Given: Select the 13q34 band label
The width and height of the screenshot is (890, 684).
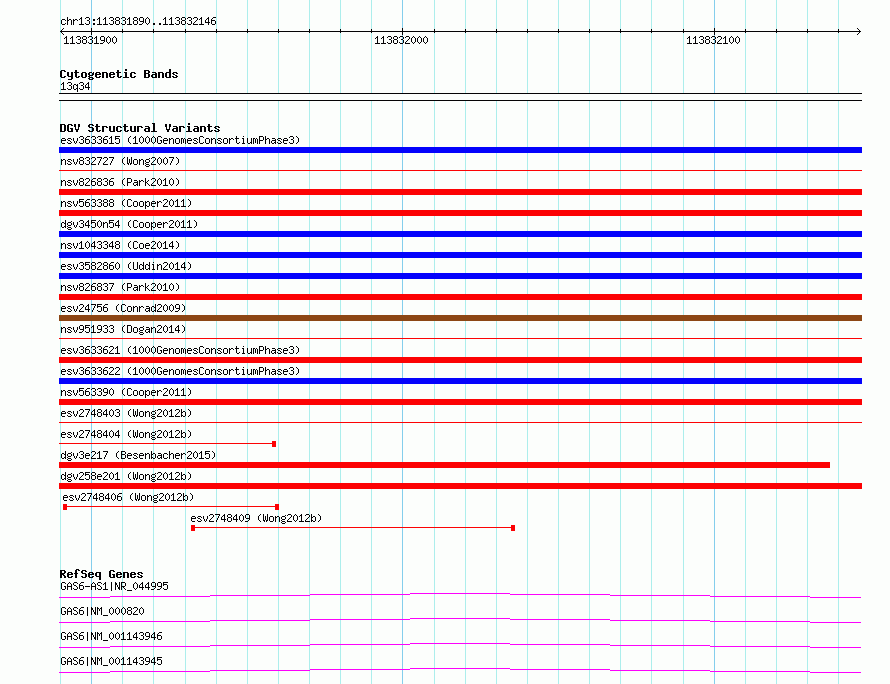Looking at the screenshot, I should pyautogui.click(x=75, y=86).
